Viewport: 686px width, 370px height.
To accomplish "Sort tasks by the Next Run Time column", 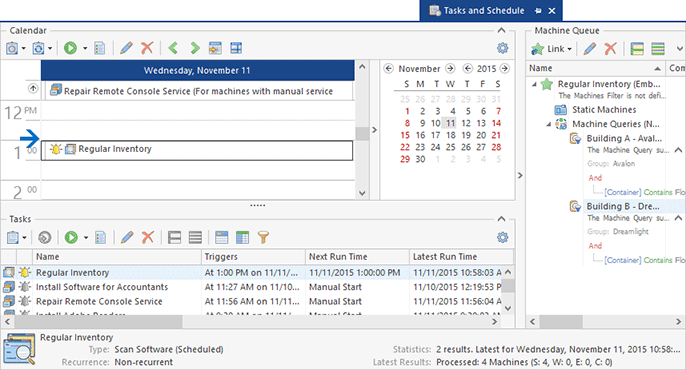I will coord(357,257).
